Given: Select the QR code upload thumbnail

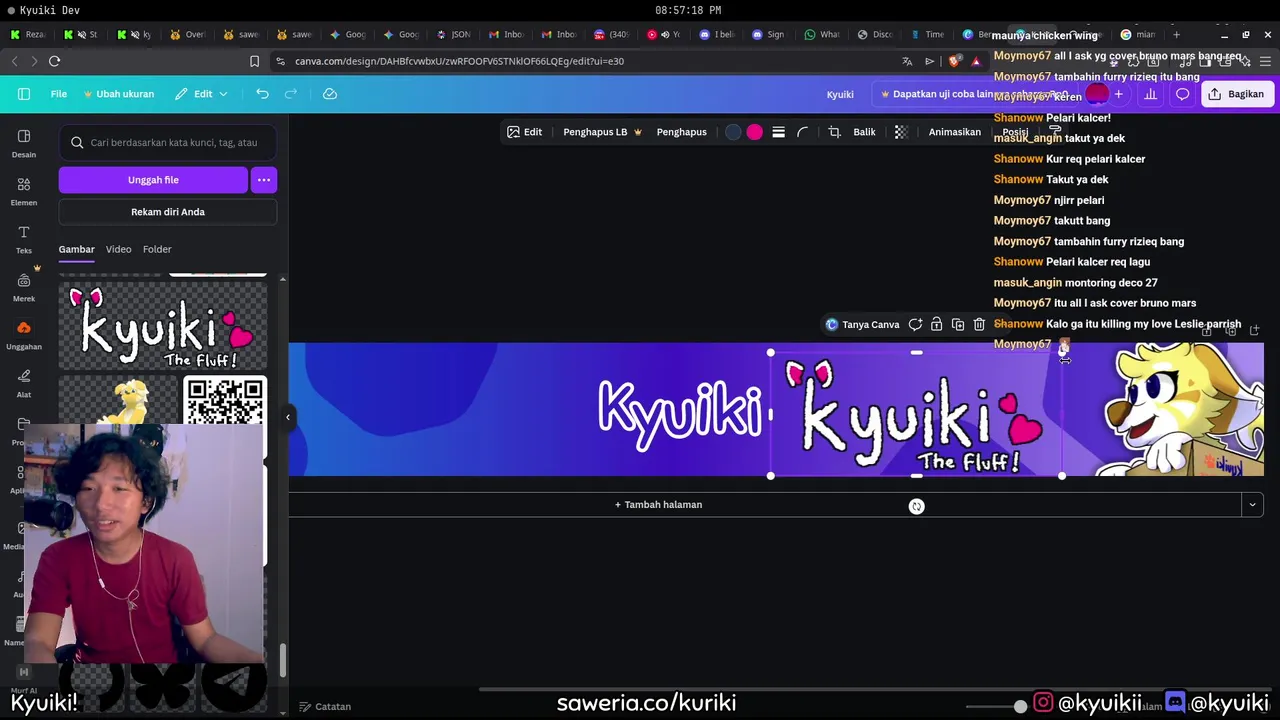Looking at the screenshot, I should [x=225, y=401].
